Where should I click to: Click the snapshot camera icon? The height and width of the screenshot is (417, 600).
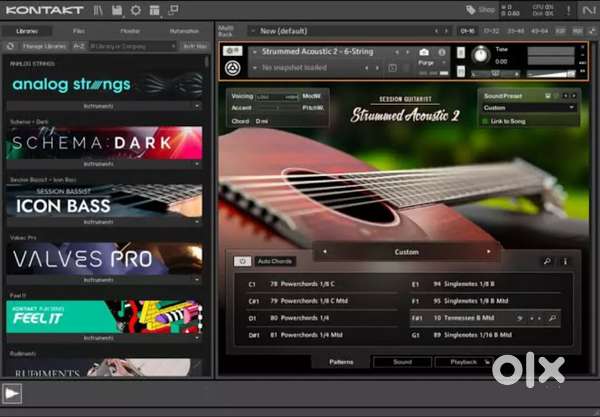click(424, 52)
